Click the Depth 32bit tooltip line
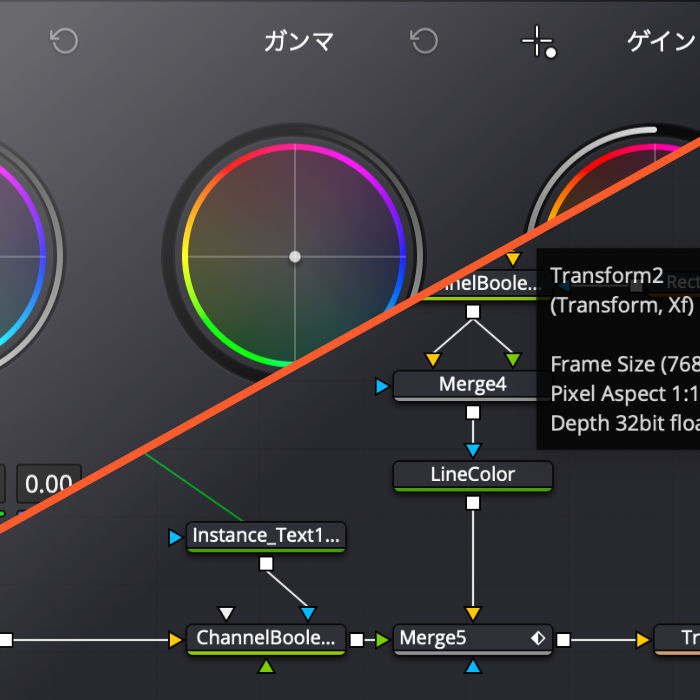The width and height of the screenshot is (700, 700). (x=625, y=423)
